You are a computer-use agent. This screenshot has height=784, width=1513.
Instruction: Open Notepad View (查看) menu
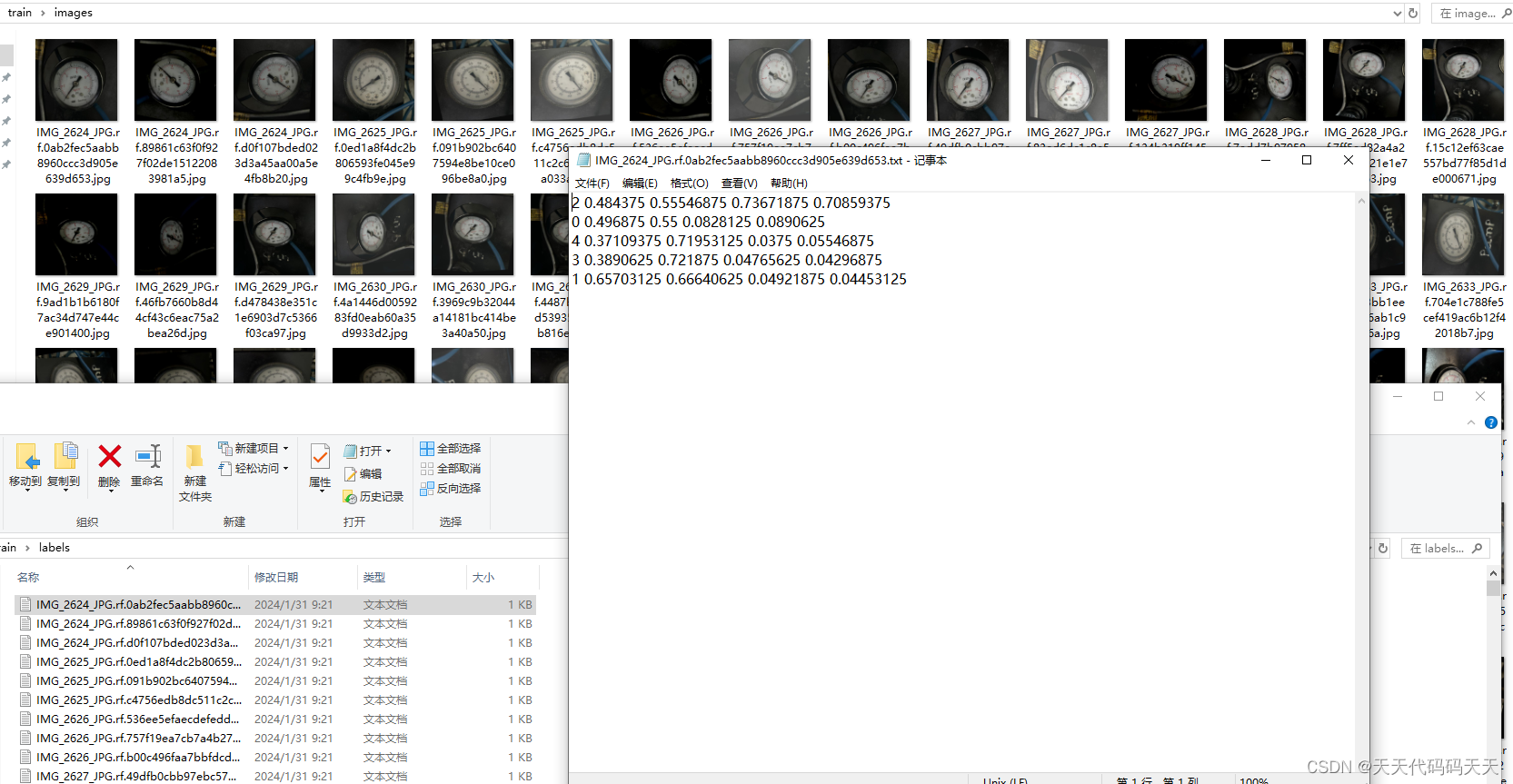tap(740, 184)
